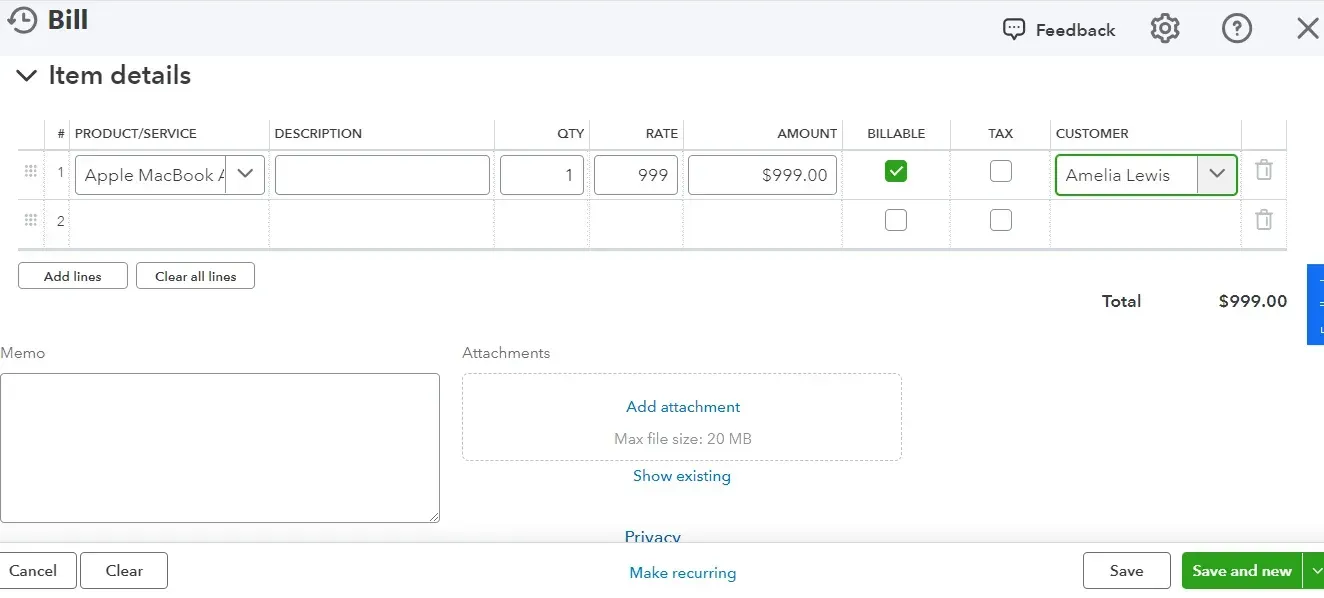Viewport: 1324px width, 598px height.
Task: Click the Make recurring link
Action: (x=682, y=573)
